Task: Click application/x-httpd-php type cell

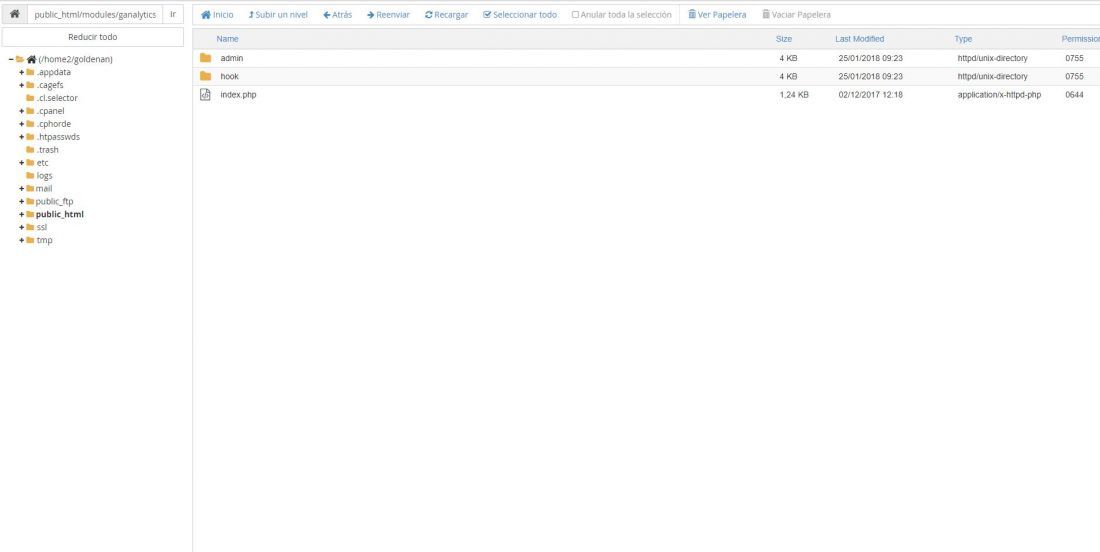Action: pyautogui.click(x=999, y=95)
